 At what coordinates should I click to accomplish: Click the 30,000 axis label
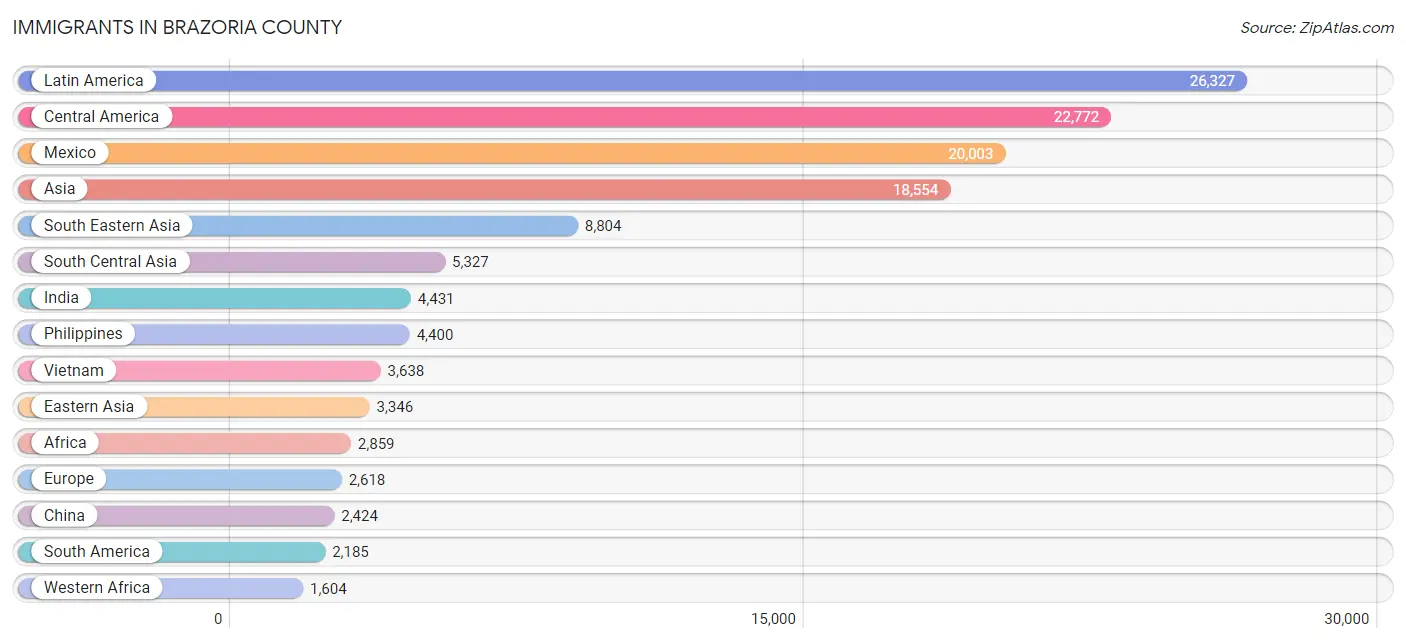click(x=1346, y=619)
